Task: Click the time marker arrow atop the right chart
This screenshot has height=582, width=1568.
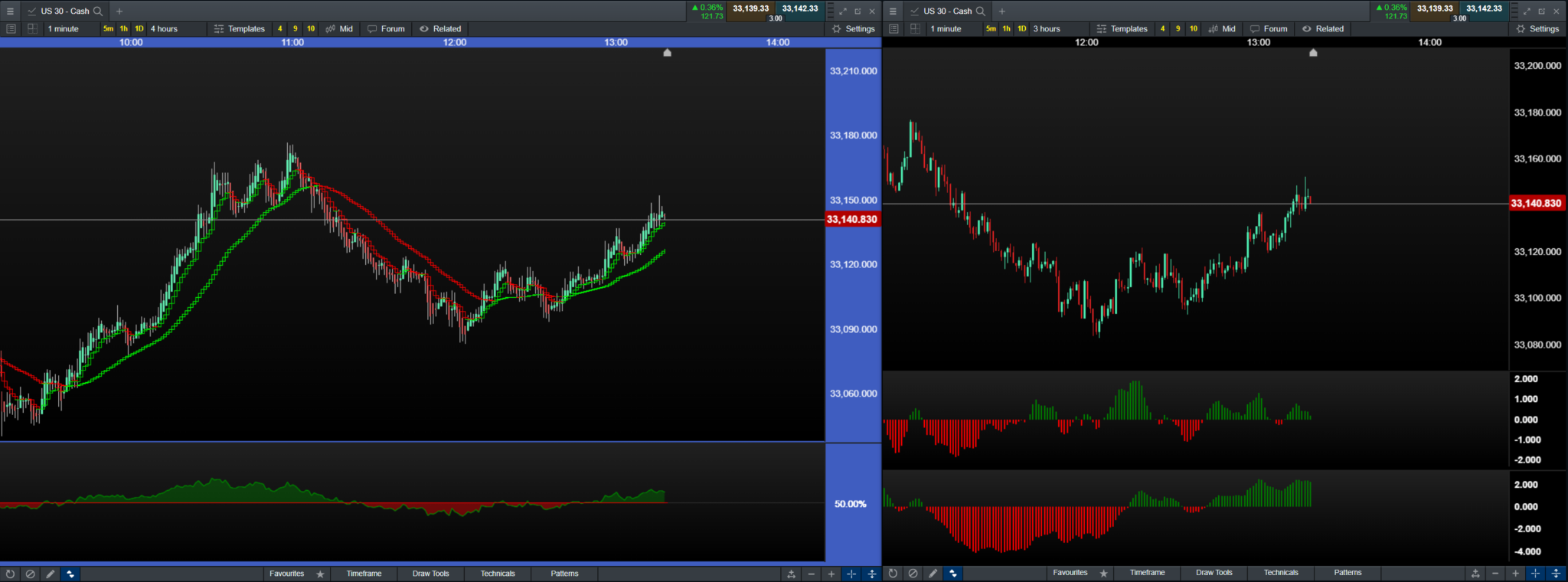Action: click(x=1314, y=53)
